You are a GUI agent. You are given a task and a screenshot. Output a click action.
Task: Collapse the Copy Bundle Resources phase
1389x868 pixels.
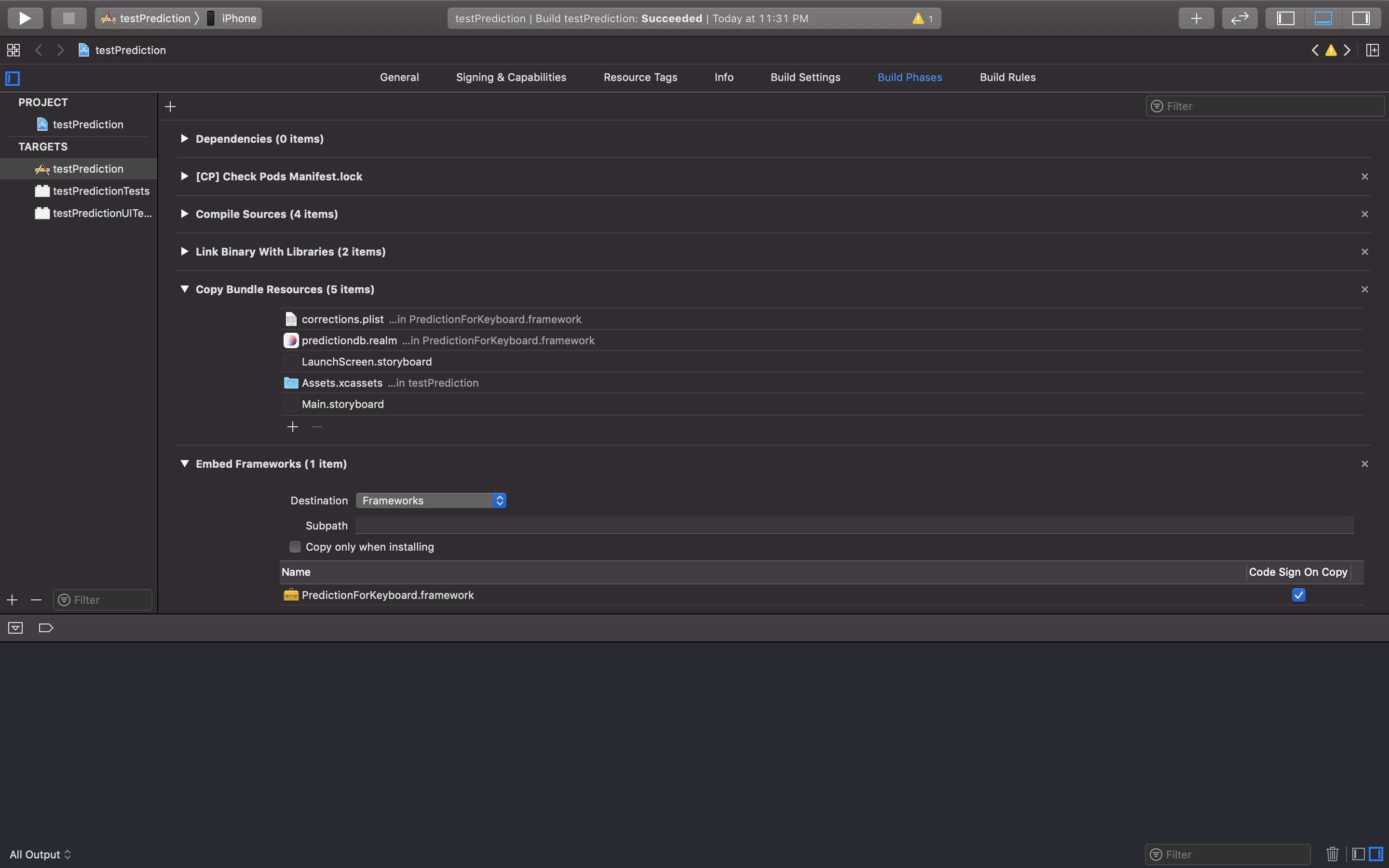184,289
